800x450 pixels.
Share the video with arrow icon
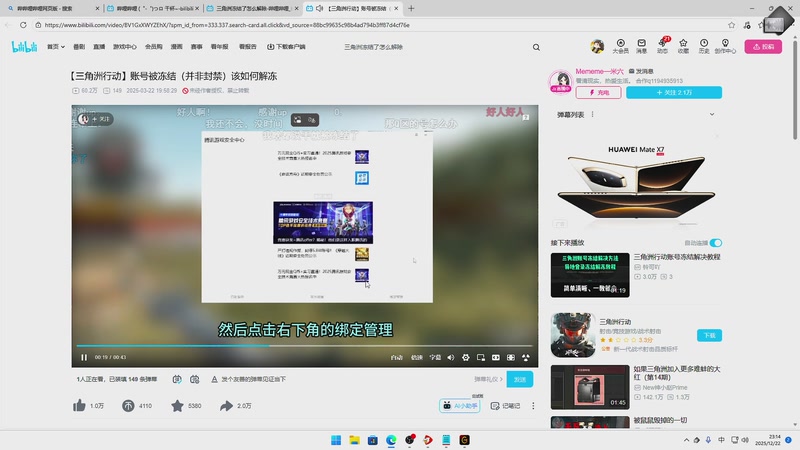227,406
